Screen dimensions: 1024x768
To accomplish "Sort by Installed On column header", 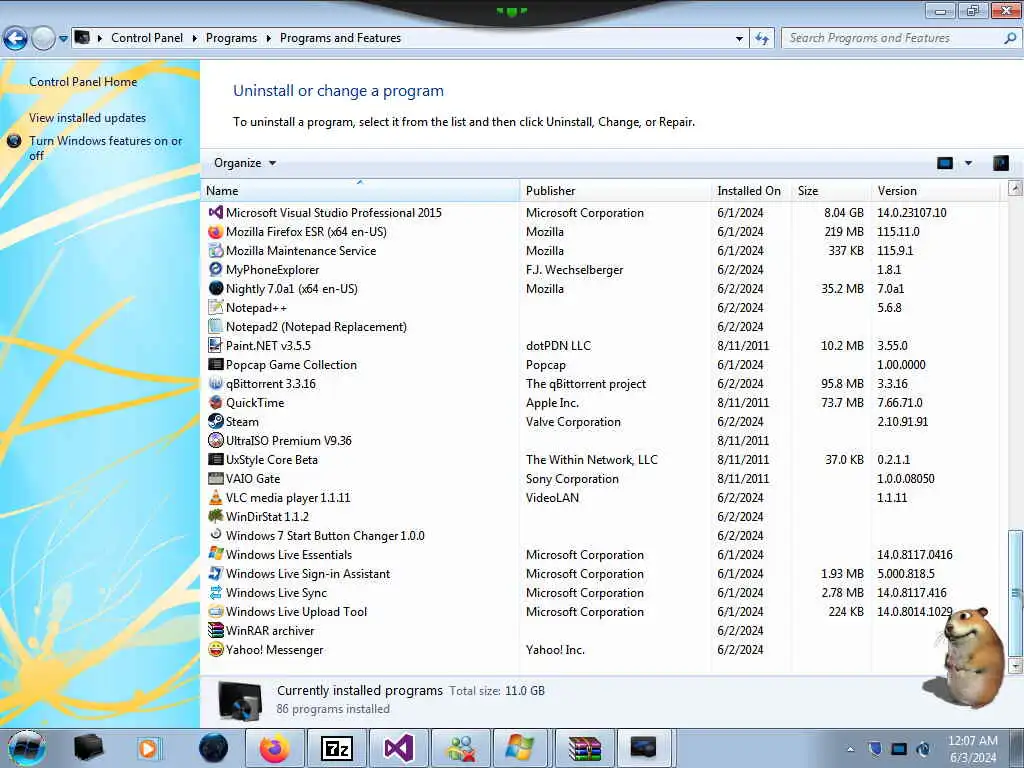I will 751,191.
